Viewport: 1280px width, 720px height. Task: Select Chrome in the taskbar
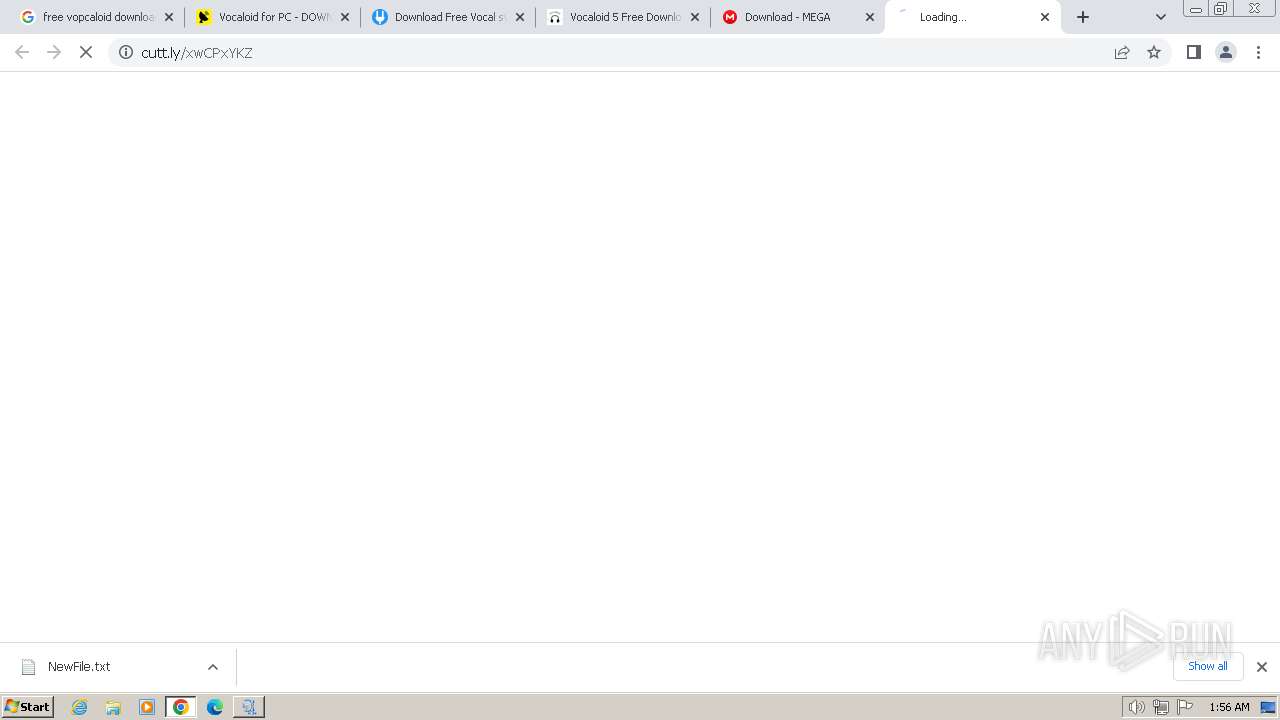[181, 707]
